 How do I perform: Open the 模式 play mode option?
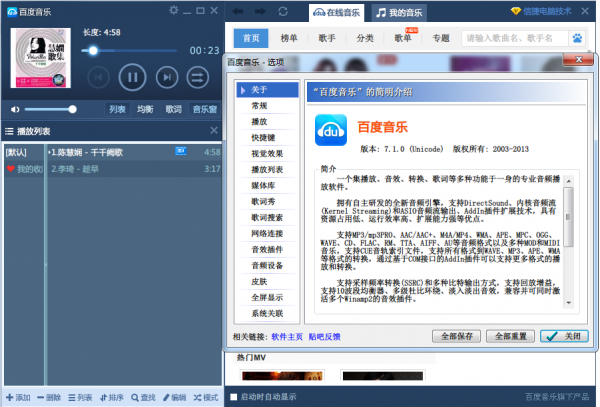205,397
